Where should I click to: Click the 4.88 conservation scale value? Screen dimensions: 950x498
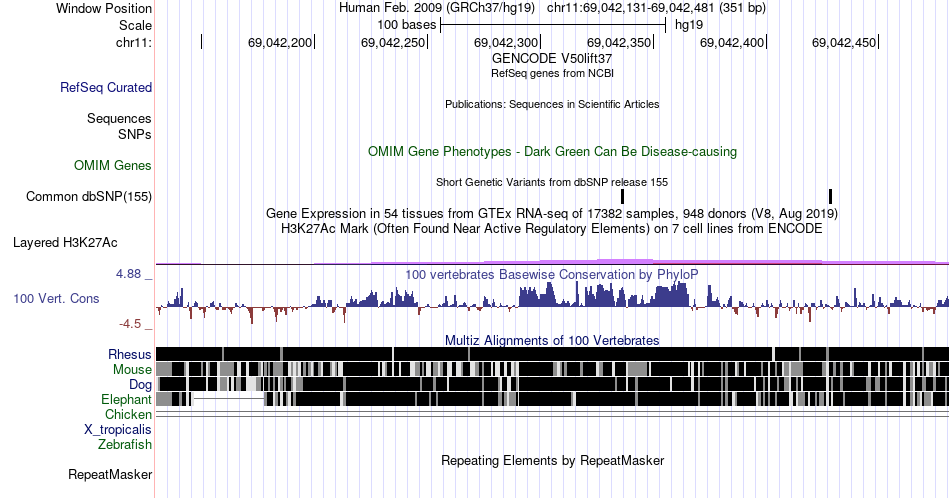click(128, 274)
